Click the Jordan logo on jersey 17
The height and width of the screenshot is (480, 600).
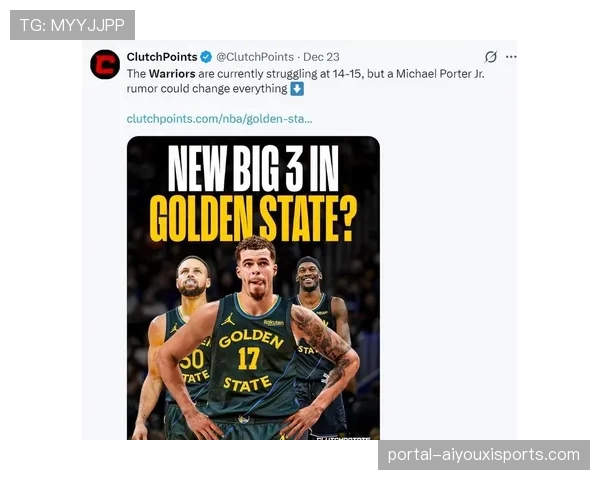[x=228, y=320]
